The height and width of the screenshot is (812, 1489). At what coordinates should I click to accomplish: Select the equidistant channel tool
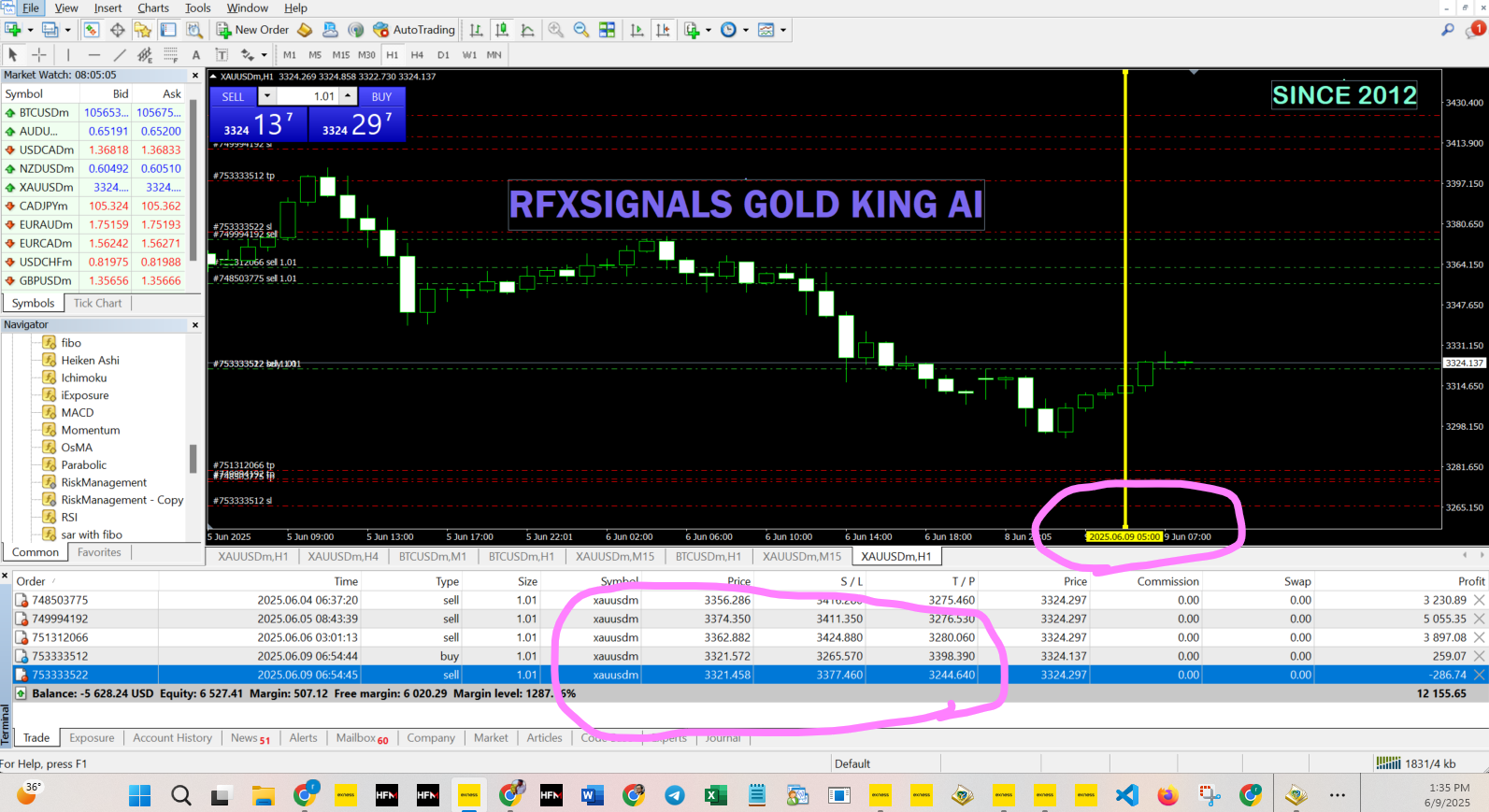click(145, 55)
